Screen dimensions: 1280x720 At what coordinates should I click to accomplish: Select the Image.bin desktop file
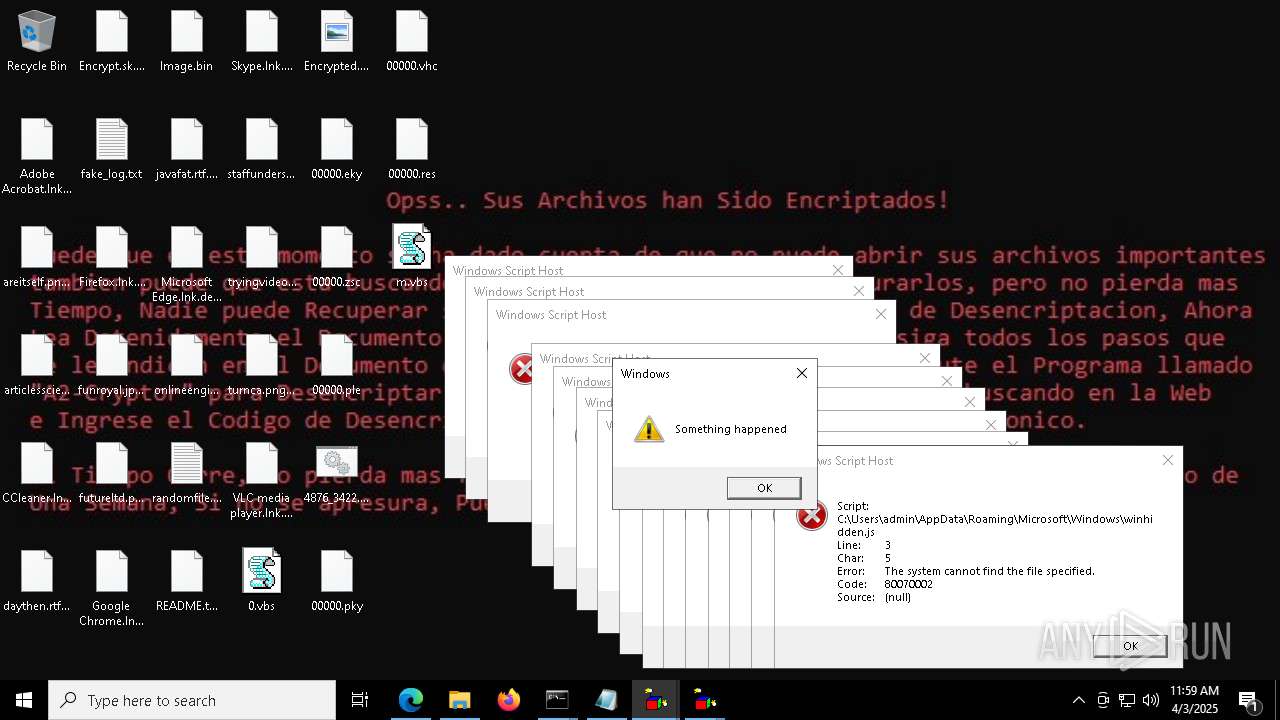tap(187, 42)
